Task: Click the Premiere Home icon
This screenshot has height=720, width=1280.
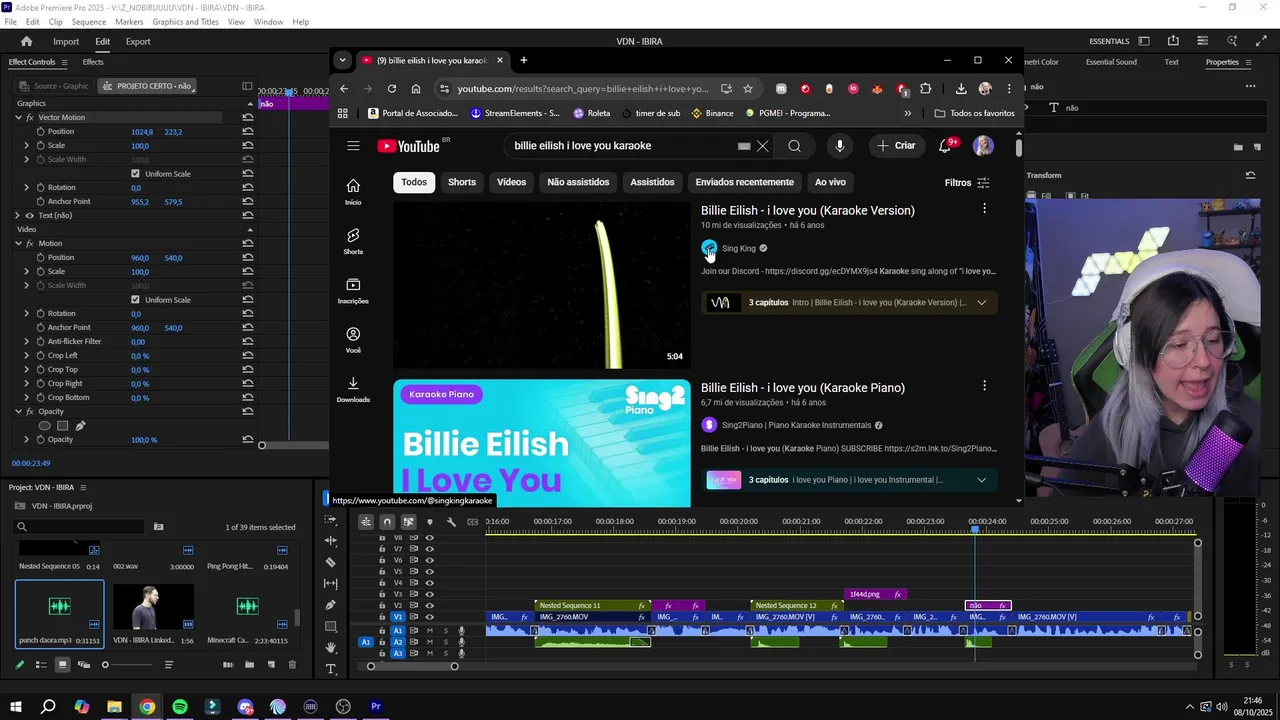Action: (x=26, y=41)
